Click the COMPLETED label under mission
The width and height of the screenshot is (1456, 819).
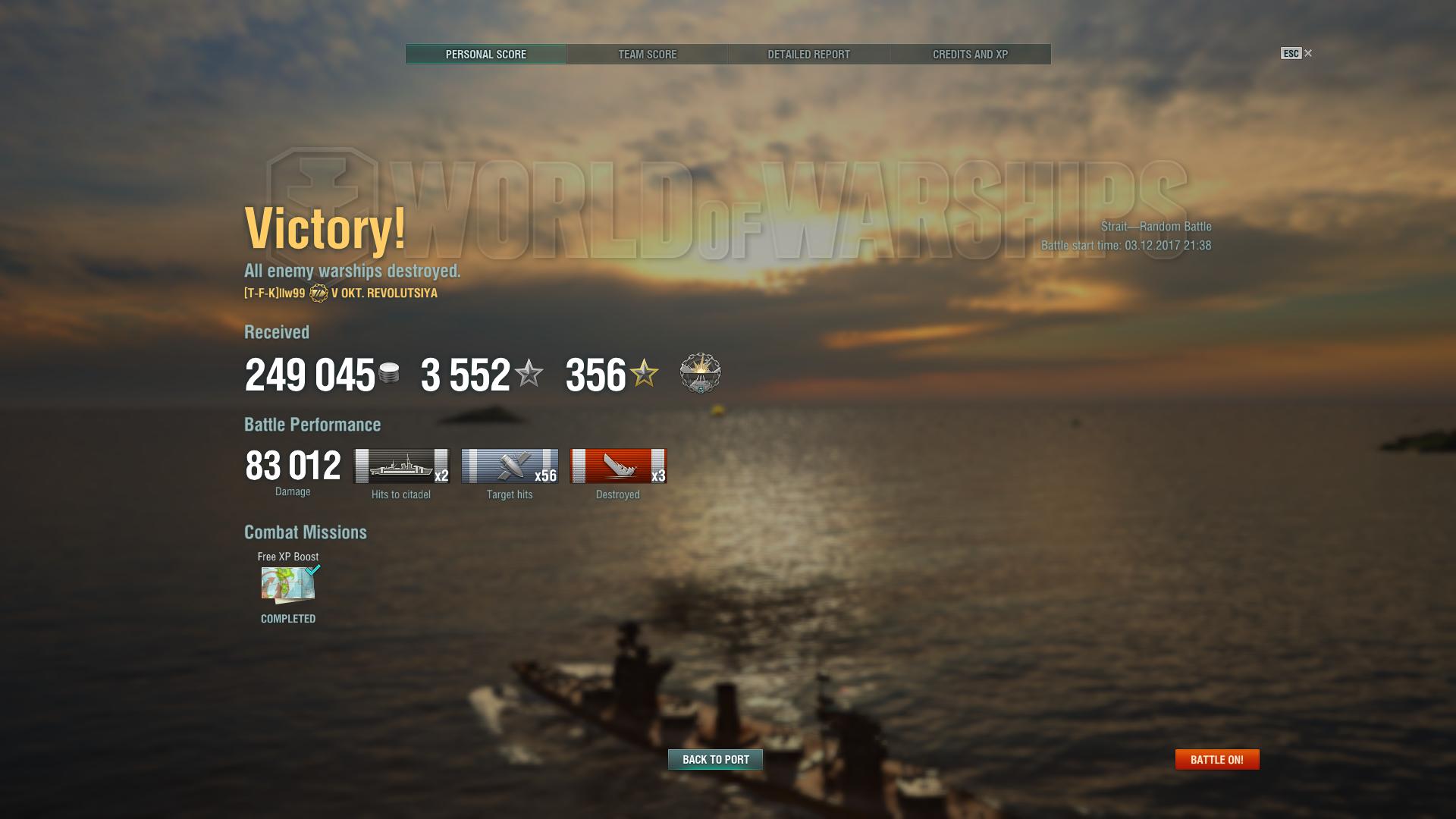288,619
